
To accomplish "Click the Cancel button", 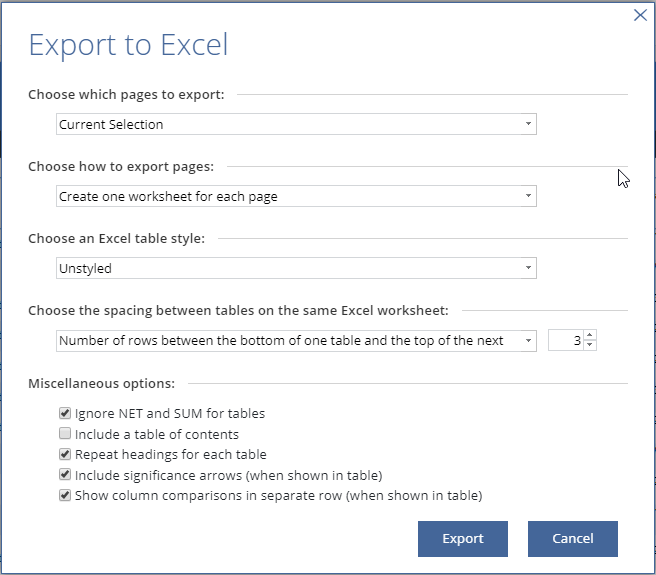I will click(x=572, y=538).
